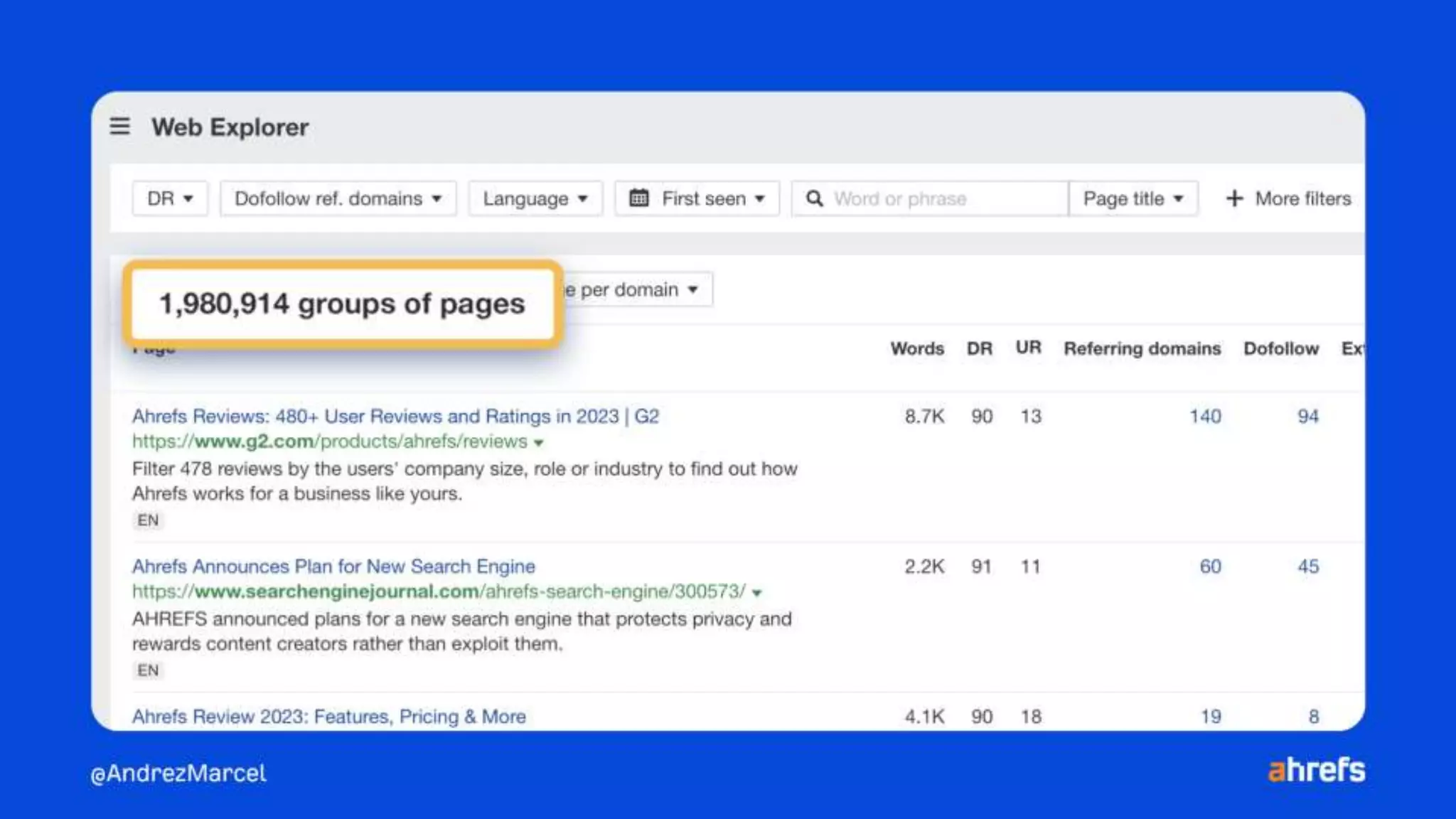1456x819 pixels.
Task: Open the Language filter dropdown
Action: tap(535, 198)
